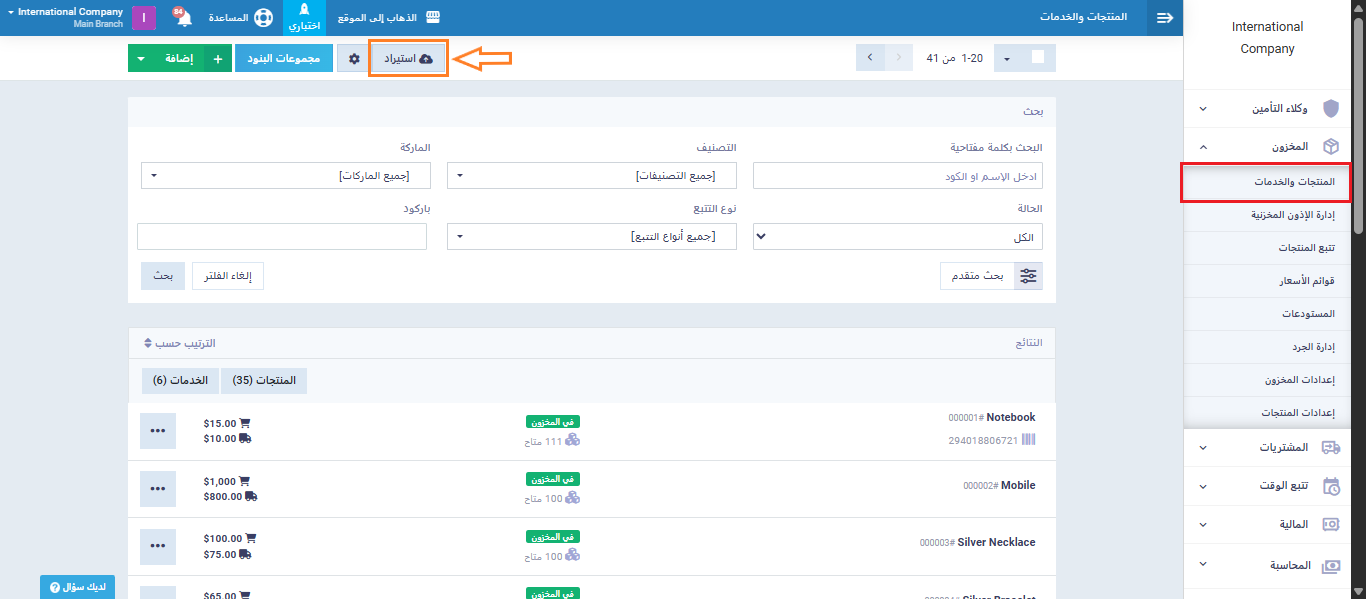The width and height of the screenshot is (1366, 599).
Task: Click the three-dots menu for Mobile row
Action: (157, 489)
